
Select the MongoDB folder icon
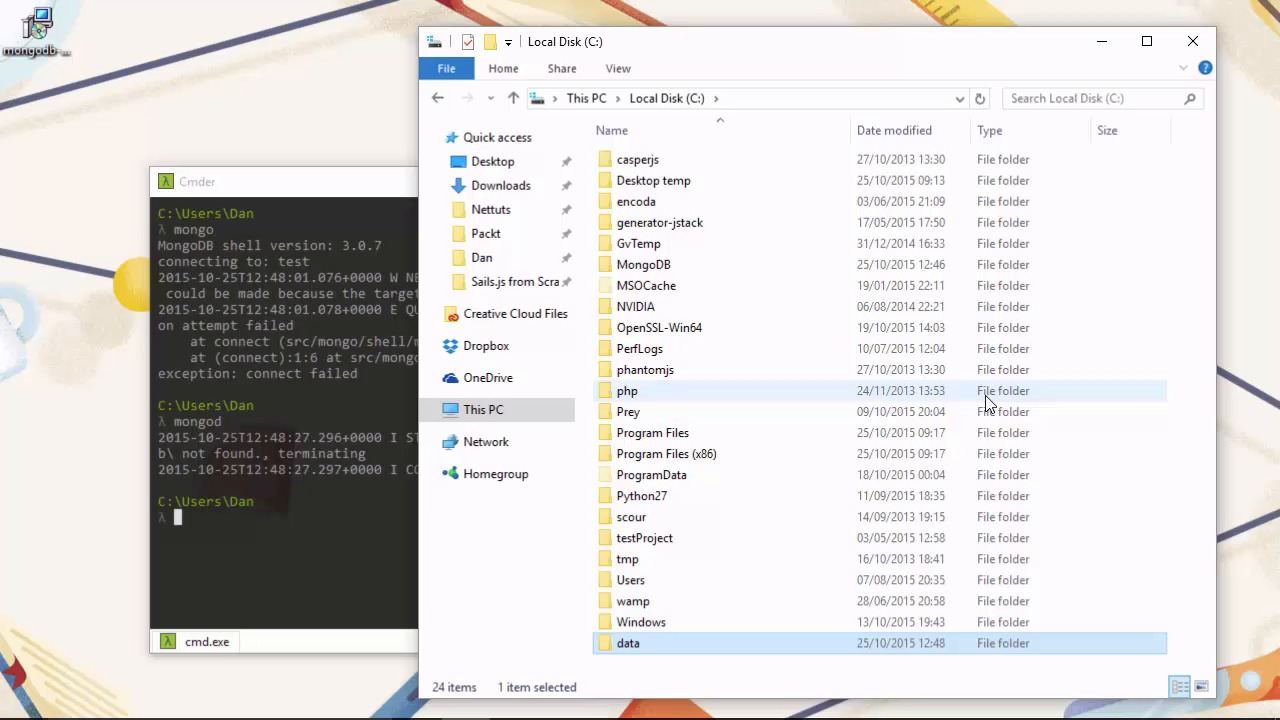[x=605, y=265]
